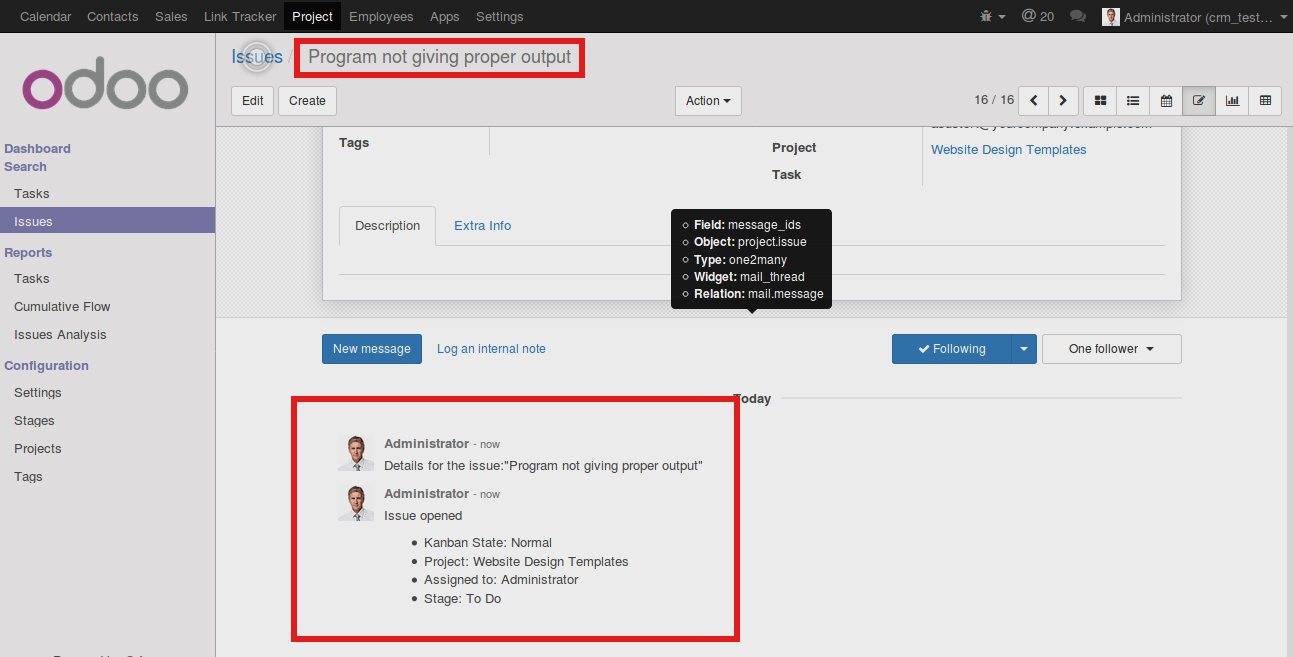The image size is (1293, 657).
Task: Click Reports section header in sidebar
Action: pyautogui.click(x=28, y=253)
